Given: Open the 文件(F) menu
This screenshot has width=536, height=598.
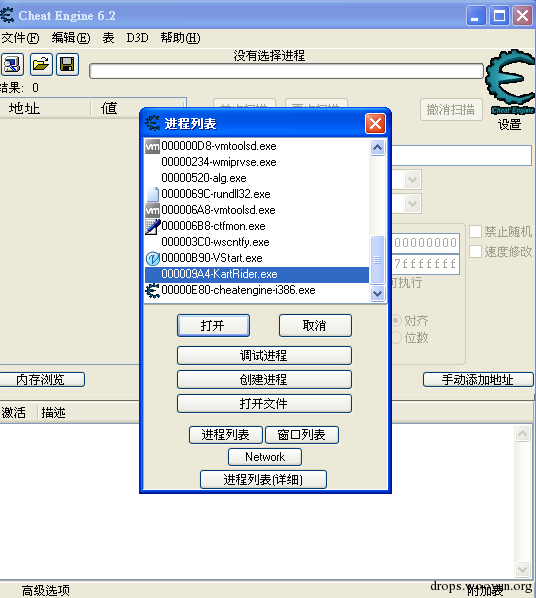Looking at the screenshot, I should point(20,38).
